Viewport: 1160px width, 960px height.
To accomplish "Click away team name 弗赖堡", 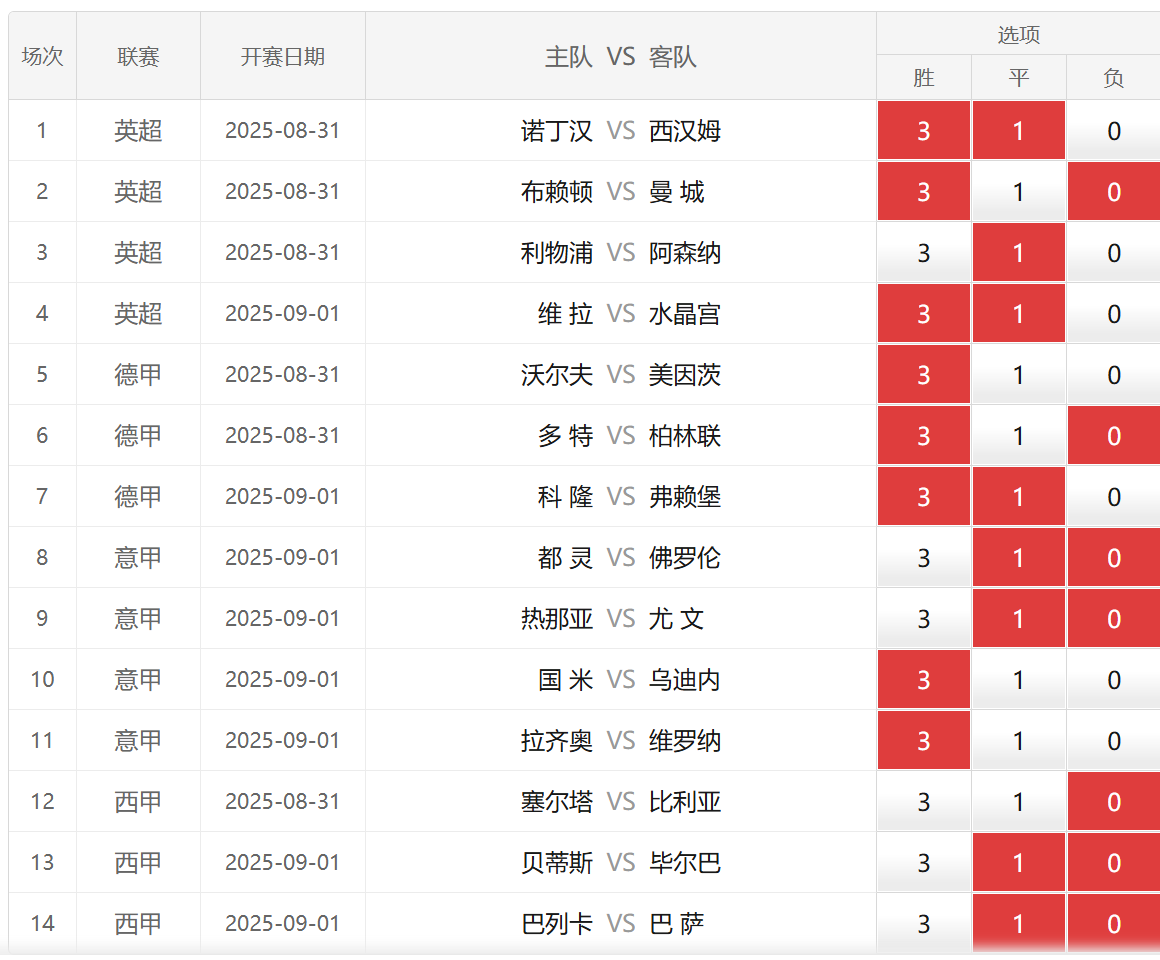I will (x=684, y=497).
